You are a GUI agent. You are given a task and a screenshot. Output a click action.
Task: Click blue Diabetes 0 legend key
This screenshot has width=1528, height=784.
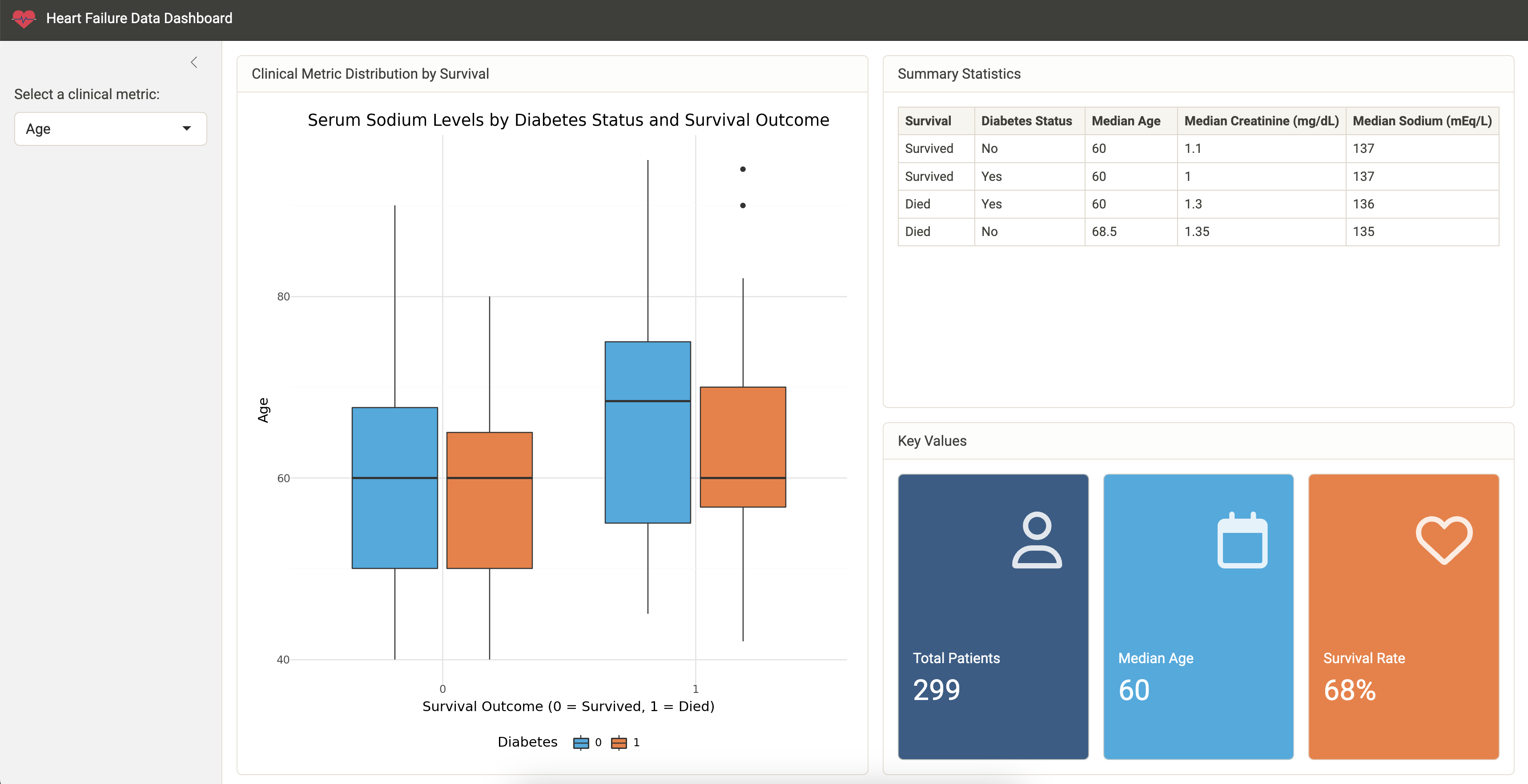[x=581, y=743]
